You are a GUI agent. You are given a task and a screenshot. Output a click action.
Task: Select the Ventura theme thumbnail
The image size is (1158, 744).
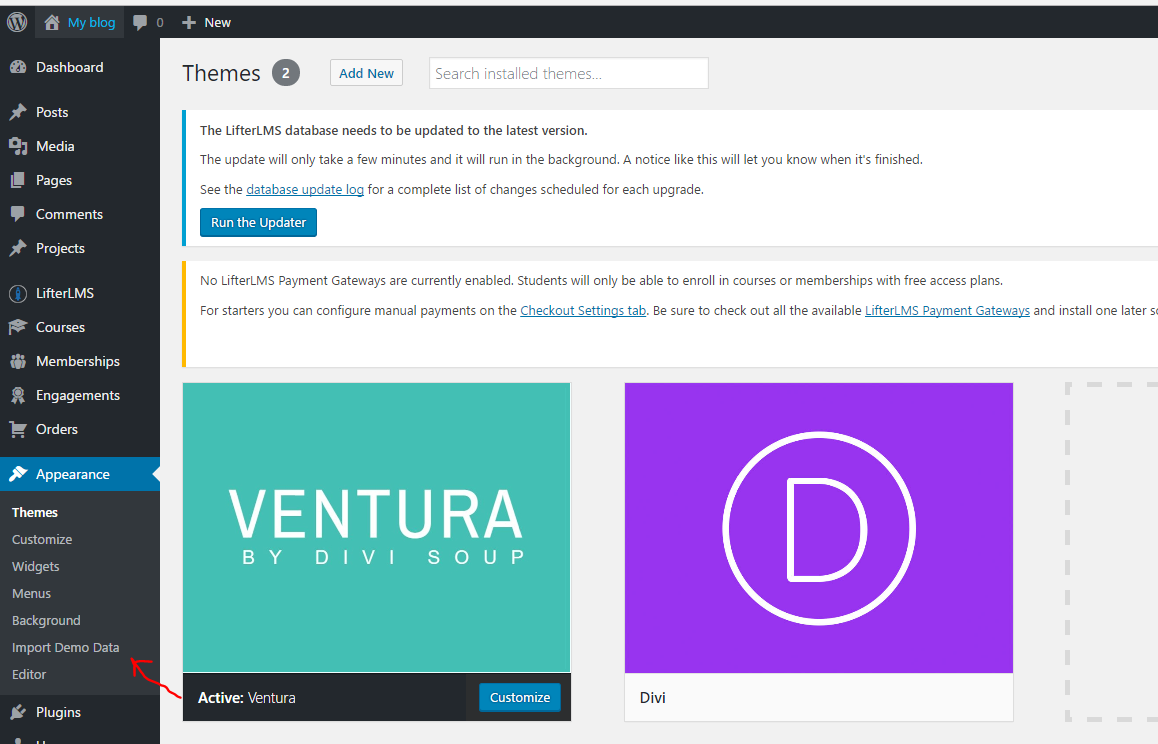(377, 528)
